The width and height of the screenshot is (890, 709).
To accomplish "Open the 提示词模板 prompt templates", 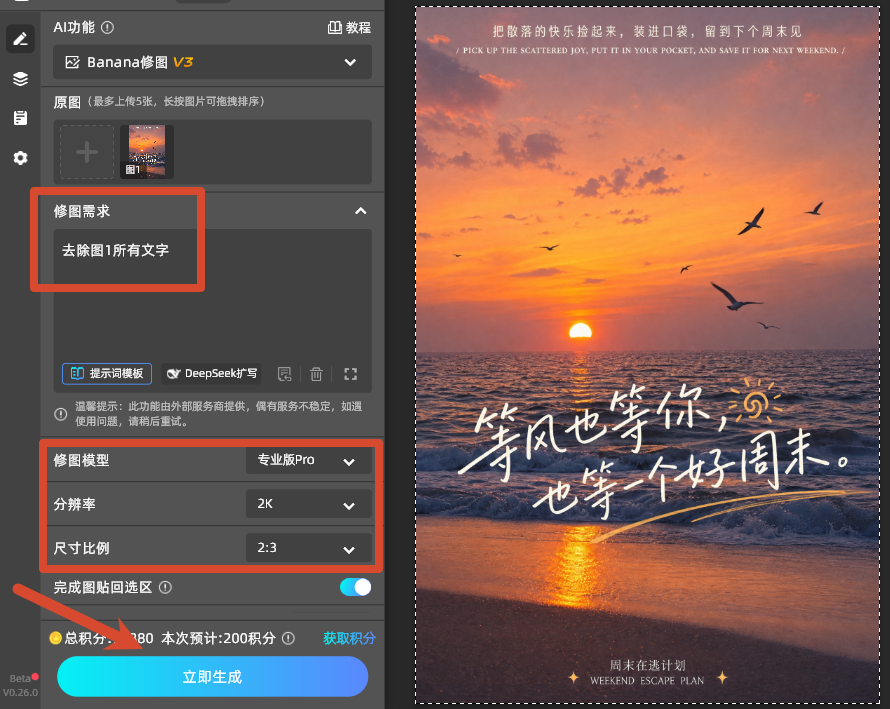I will (107, 374).
